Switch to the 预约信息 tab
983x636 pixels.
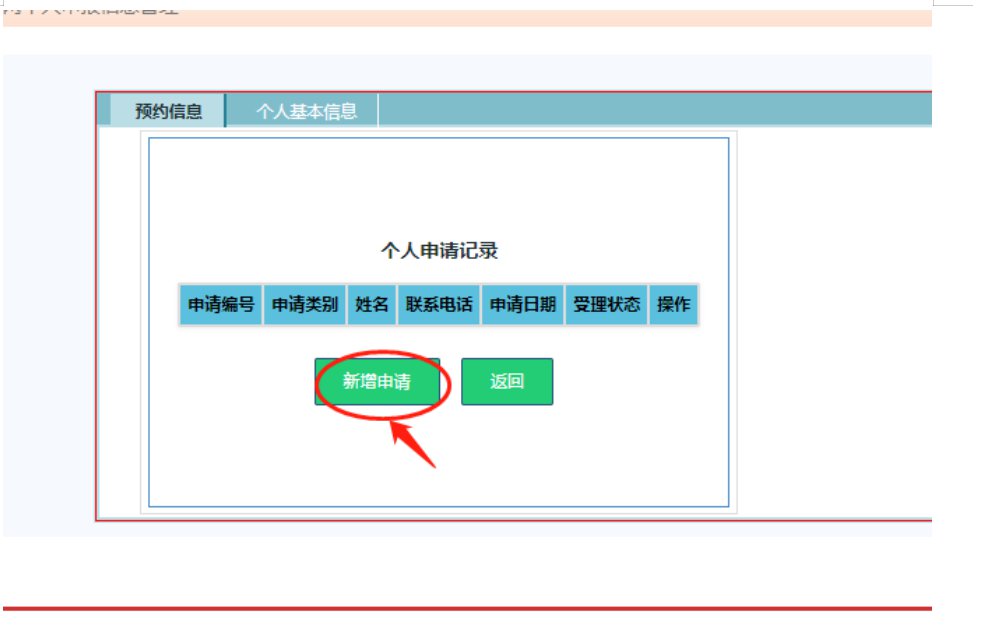pyautogui.click(x=168, y=111)
